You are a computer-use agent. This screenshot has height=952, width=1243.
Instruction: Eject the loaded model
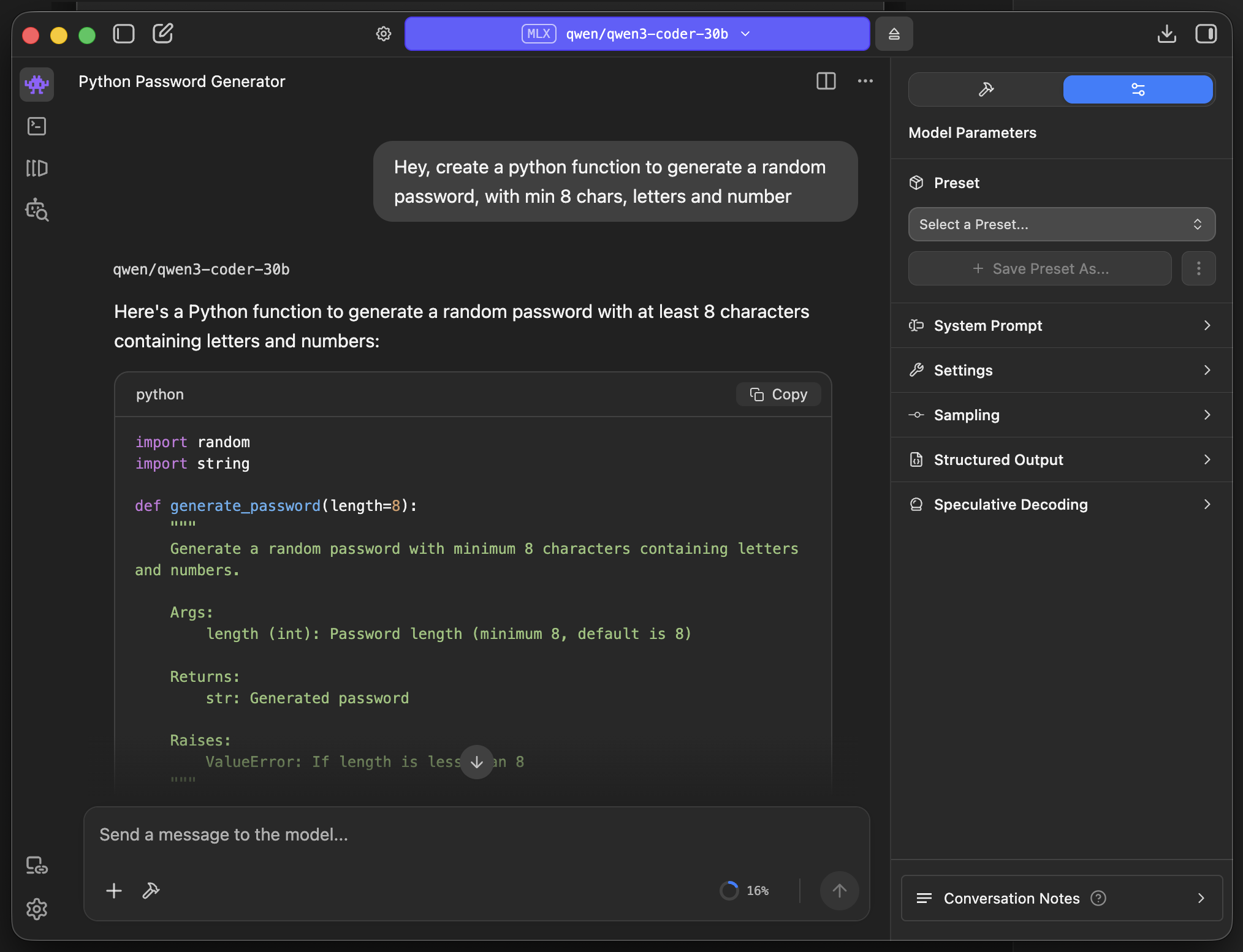pos(894,34)
